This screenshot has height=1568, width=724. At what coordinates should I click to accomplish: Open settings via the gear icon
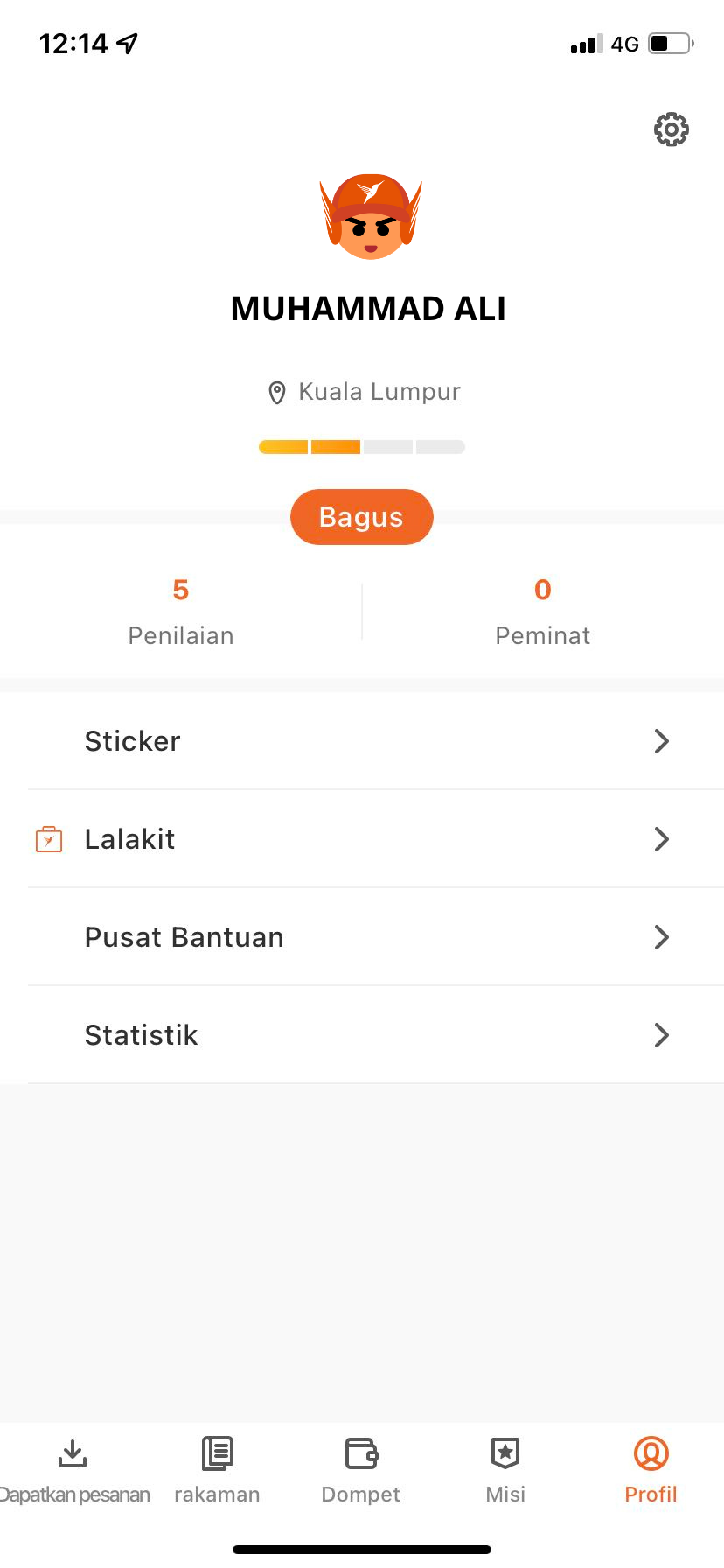[x=672, y=129]
